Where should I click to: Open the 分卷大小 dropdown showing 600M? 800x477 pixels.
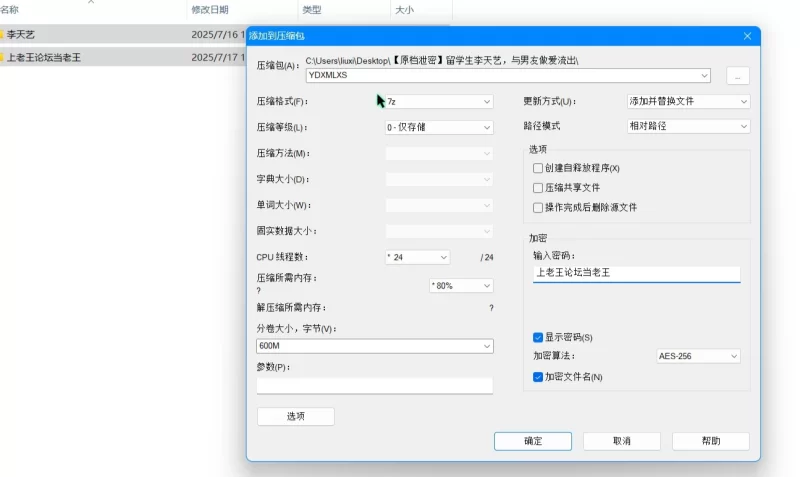pos(374,346)
